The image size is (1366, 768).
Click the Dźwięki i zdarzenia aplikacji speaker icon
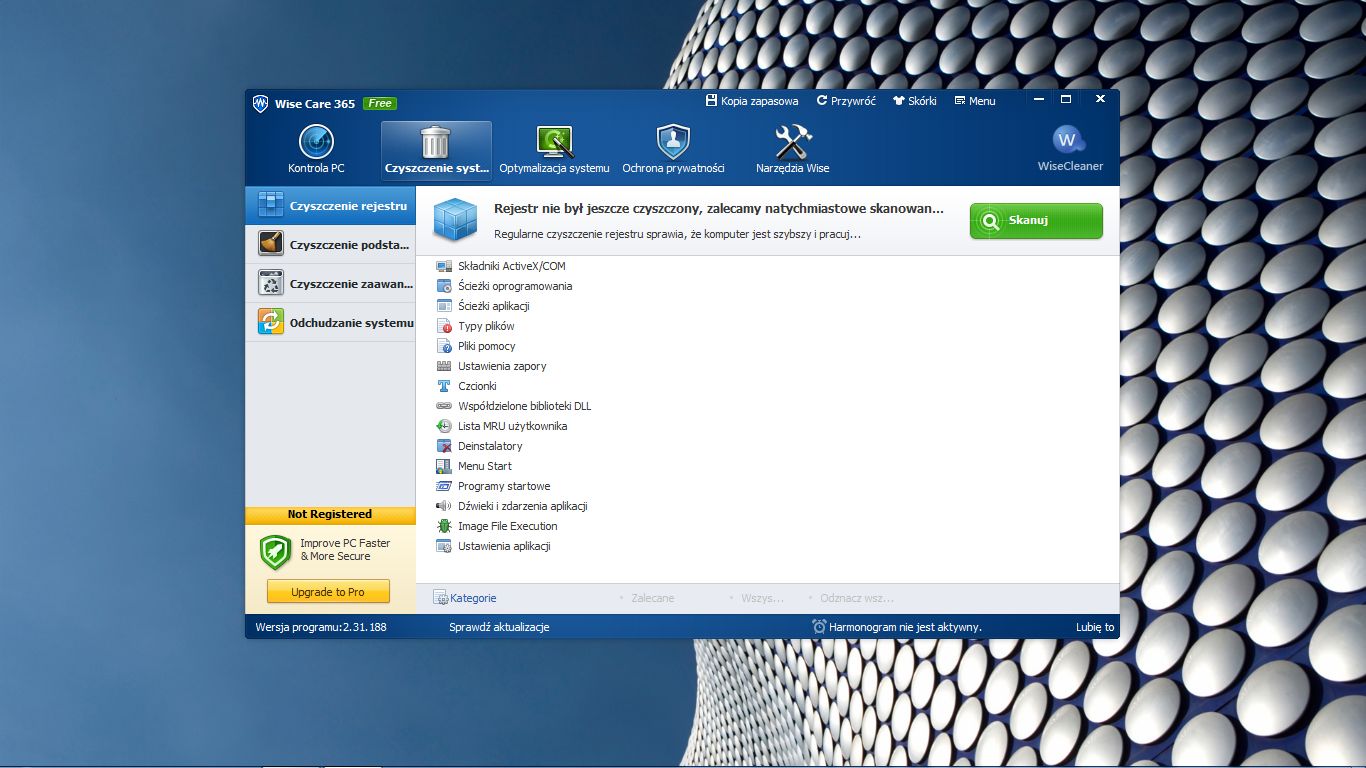(x=444, y=506)
